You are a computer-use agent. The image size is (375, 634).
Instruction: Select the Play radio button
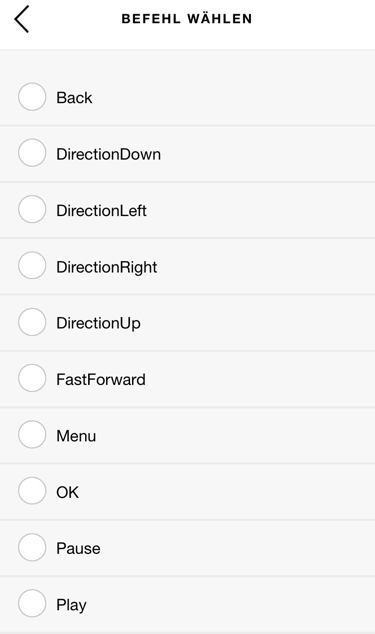32,603
